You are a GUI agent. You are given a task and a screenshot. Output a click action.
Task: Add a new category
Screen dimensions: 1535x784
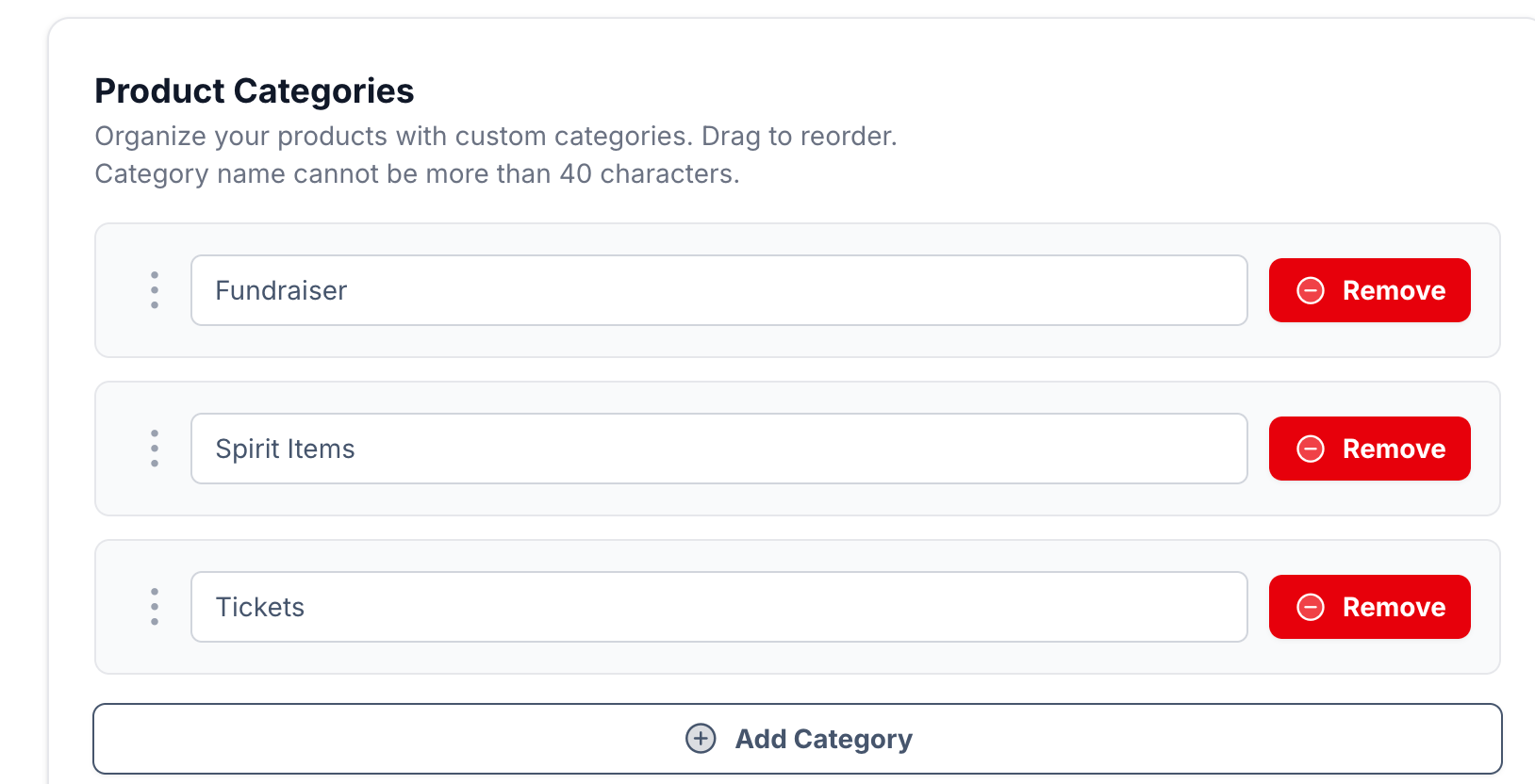pos(797,739)
